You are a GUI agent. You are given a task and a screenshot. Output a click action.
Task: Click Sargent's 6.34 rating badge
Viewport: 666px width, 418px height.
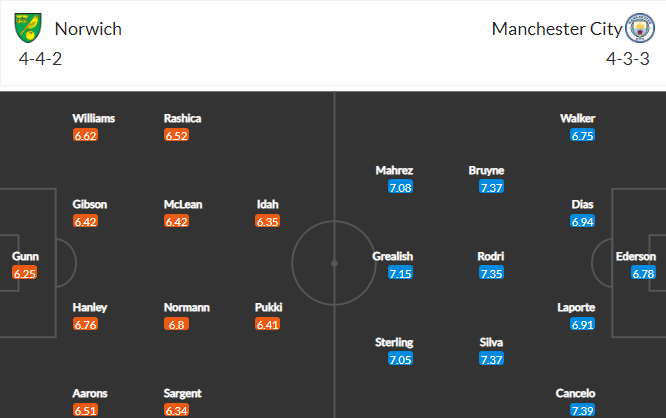pyautogui.click(x=176, y=410)
